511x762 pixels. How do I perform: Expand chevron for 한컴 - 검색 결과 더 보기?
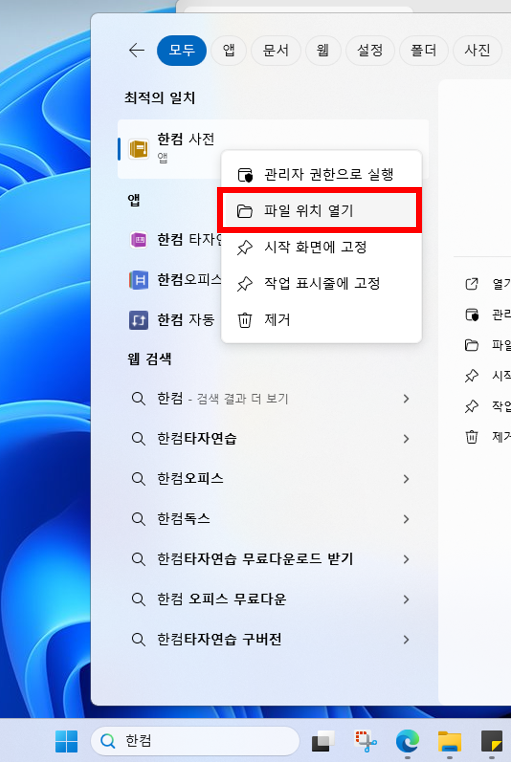[406, 398]
